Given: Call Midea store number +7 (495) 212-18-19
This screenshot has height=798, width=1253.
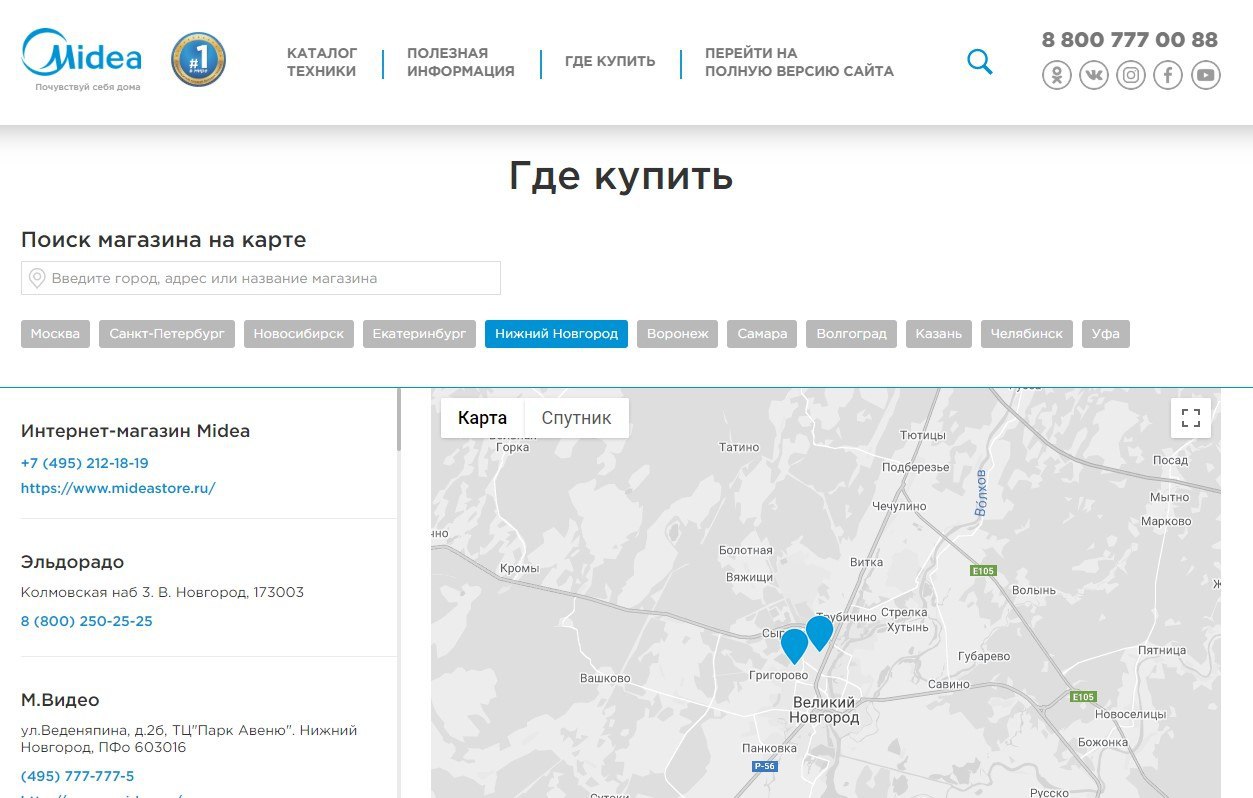Looking at the screenshot, I should (x=84, y=463).
